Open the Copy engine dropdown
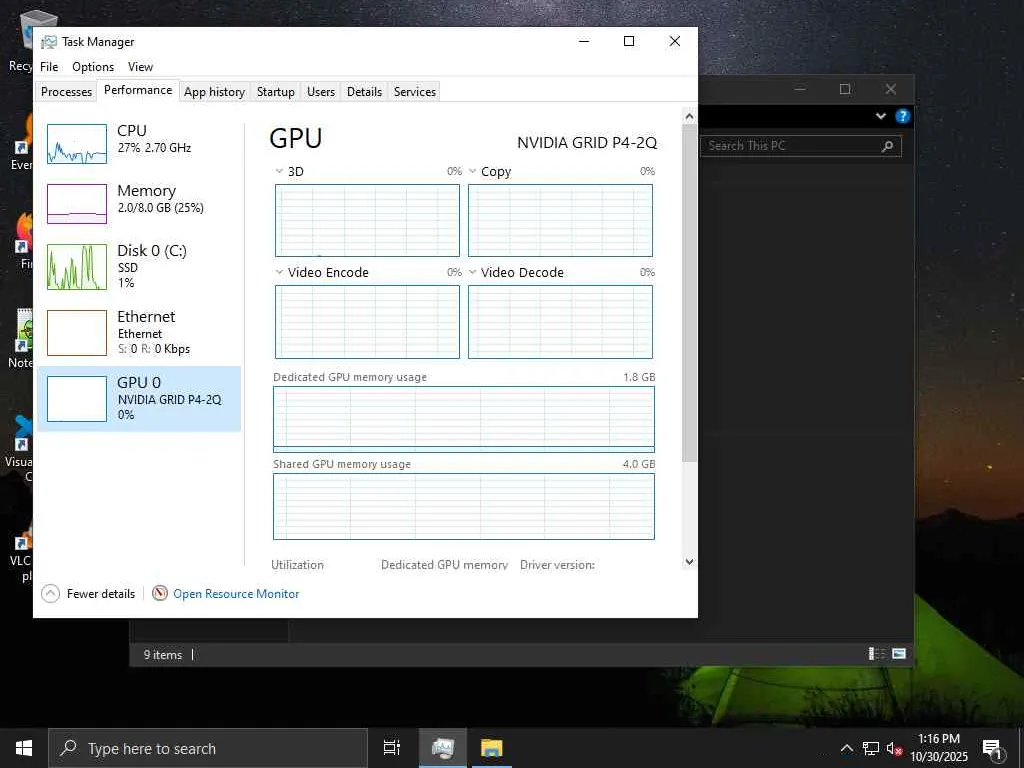 (x=473, y=172)
